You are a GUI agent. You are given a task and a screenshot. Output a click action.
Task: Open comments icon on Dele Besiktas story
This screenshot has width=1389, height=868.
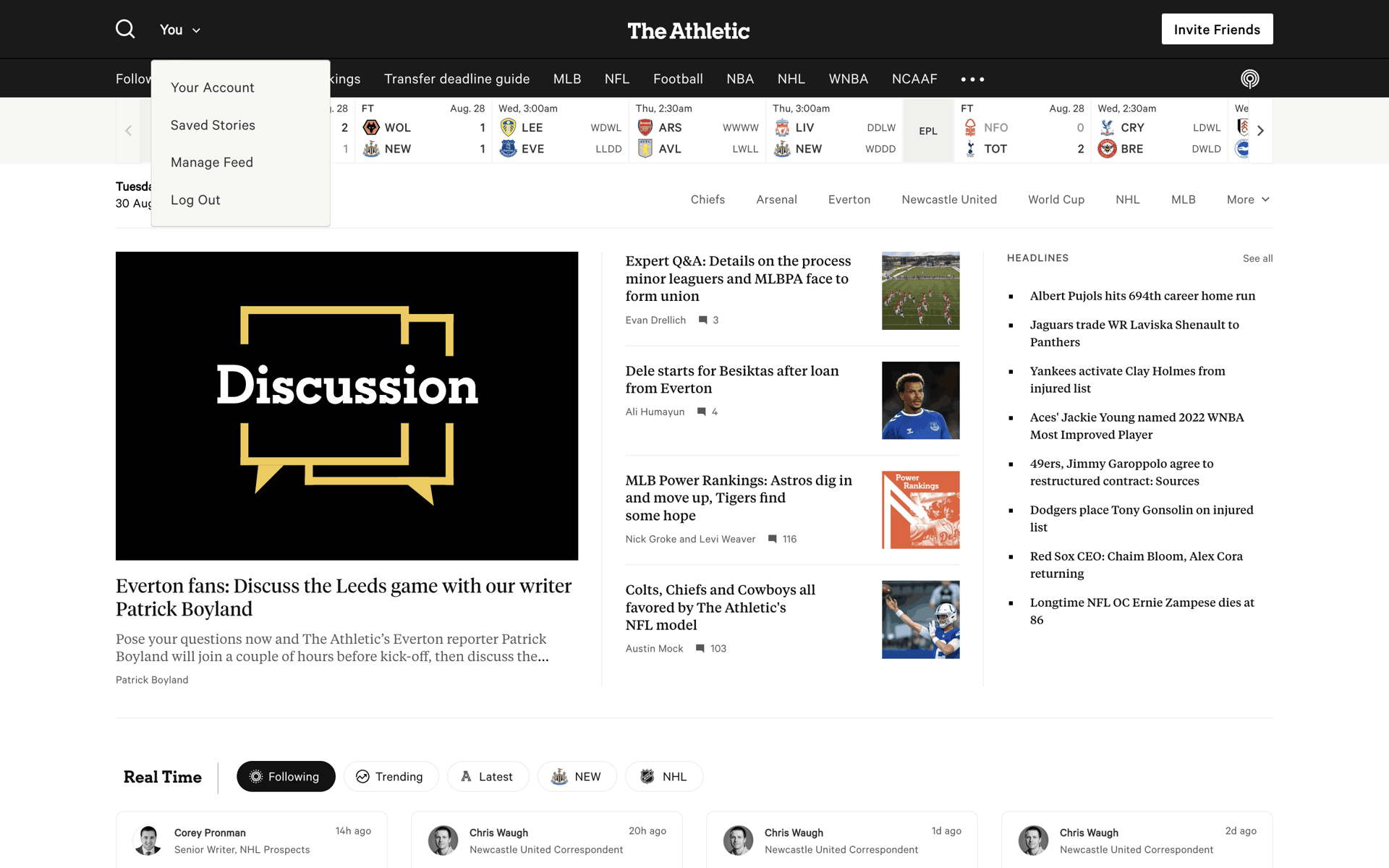[701, 412]
